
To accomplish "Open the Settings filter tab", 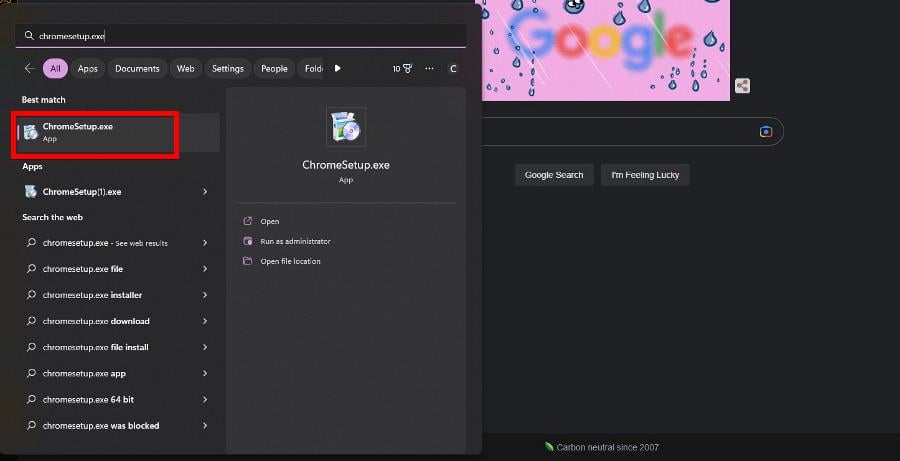I will 228,68.
